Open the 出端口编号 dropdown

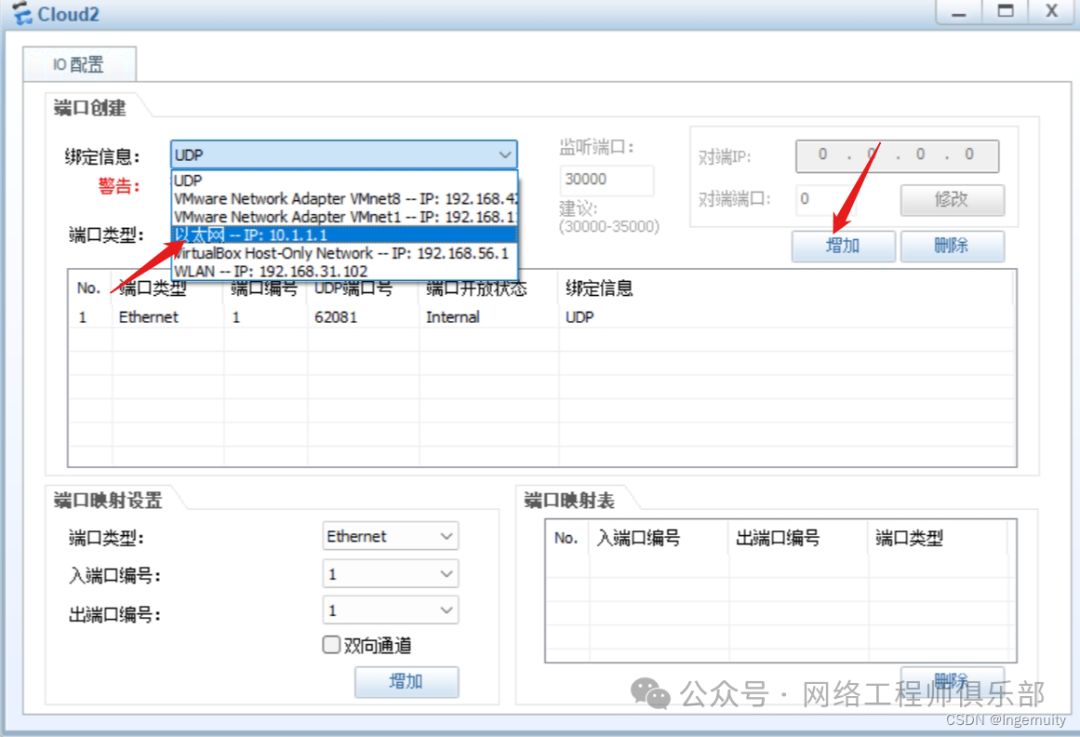point(391,610)
